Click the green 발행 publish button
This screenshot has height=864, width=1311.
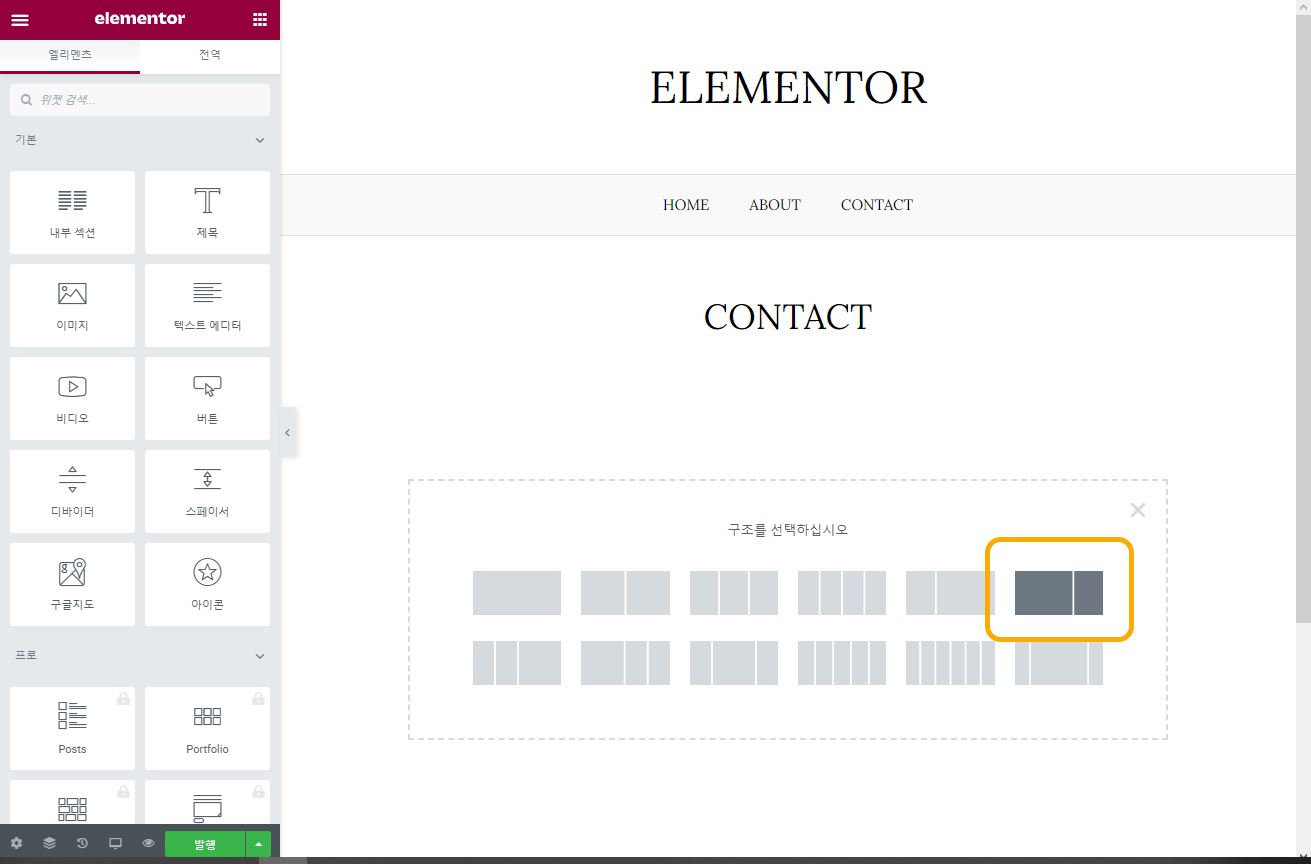(204, 844)
